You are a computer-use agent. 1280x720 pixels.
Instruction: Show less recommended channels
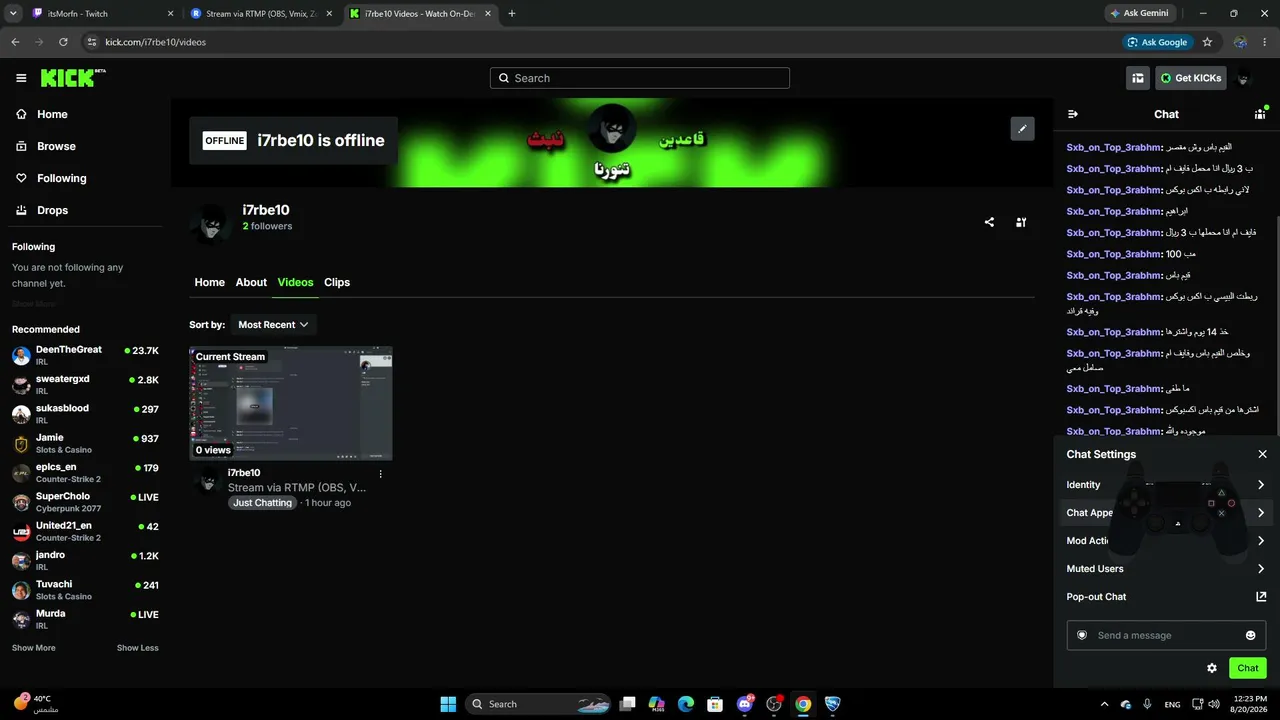coord(138,648)
